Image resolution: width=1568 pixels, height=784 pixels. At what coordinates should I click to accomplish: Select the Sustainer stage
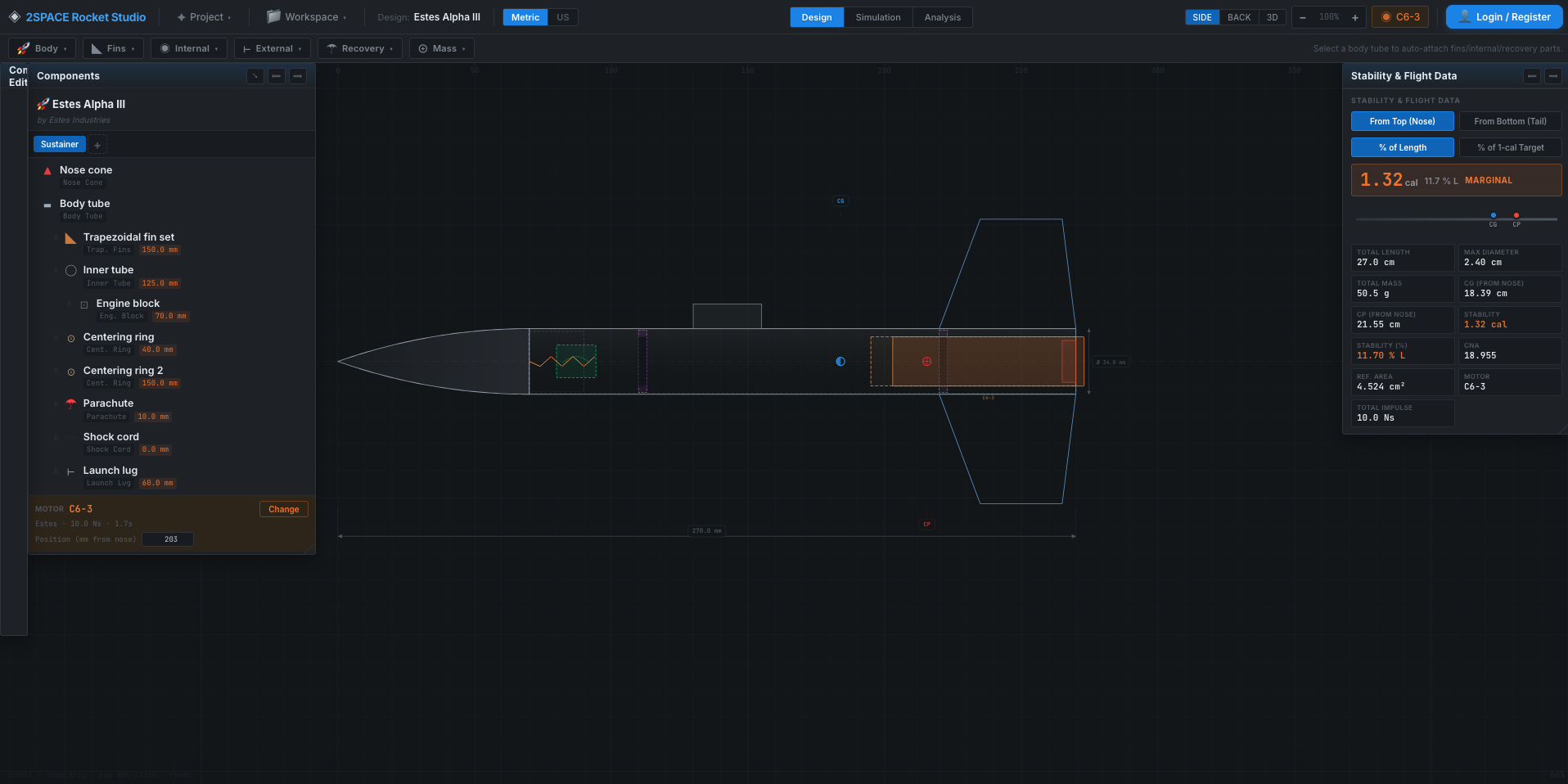click(x=60, y=144)
